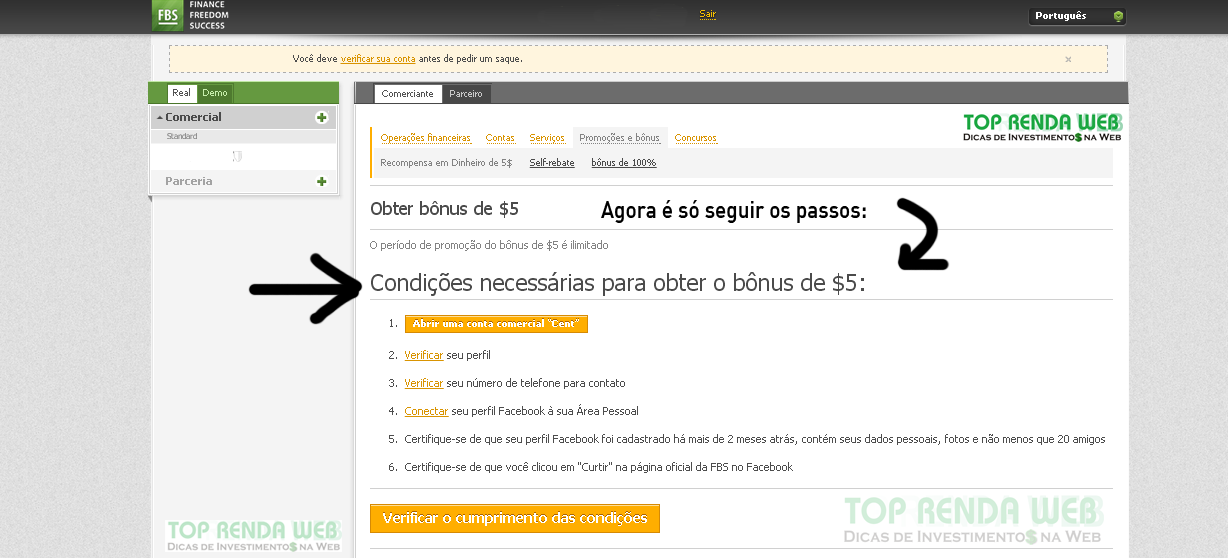The width and height of the screenshot is (1228, 558).
Task: Open the Operações financeiras menu
Action: (x=426, y=138)
